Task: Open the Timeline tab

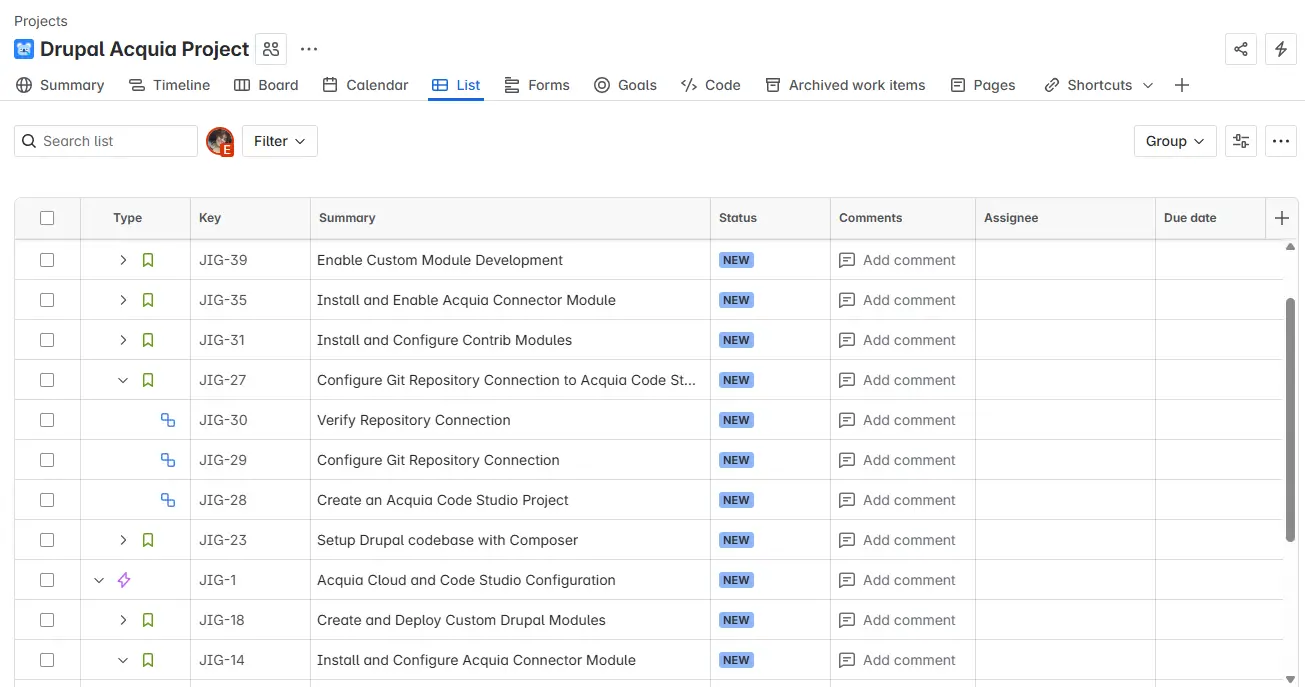Action: (x=170, y=85)
